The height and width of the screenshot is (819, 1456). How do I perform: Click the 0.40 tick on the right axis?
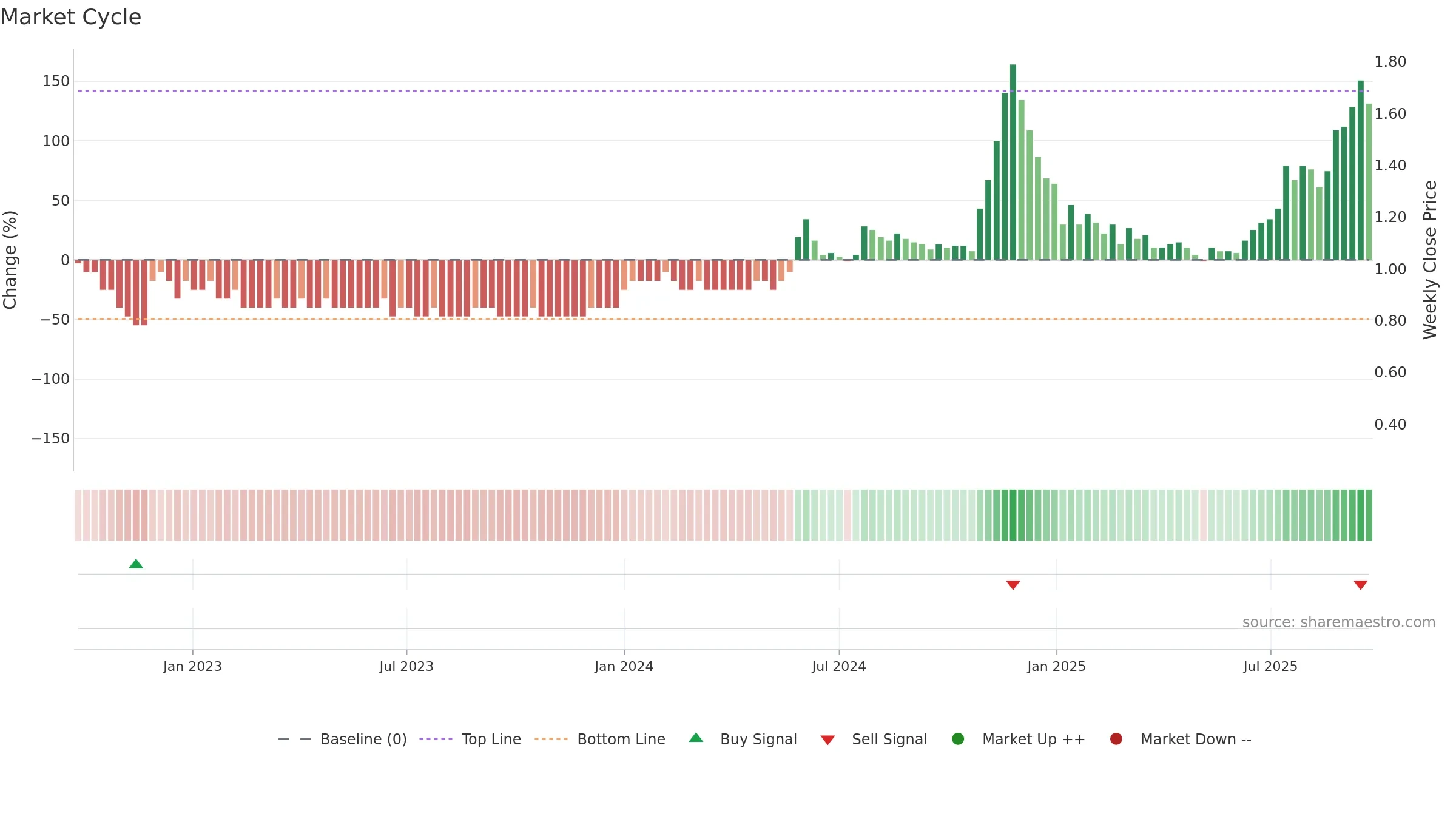tap(1390, 425)
